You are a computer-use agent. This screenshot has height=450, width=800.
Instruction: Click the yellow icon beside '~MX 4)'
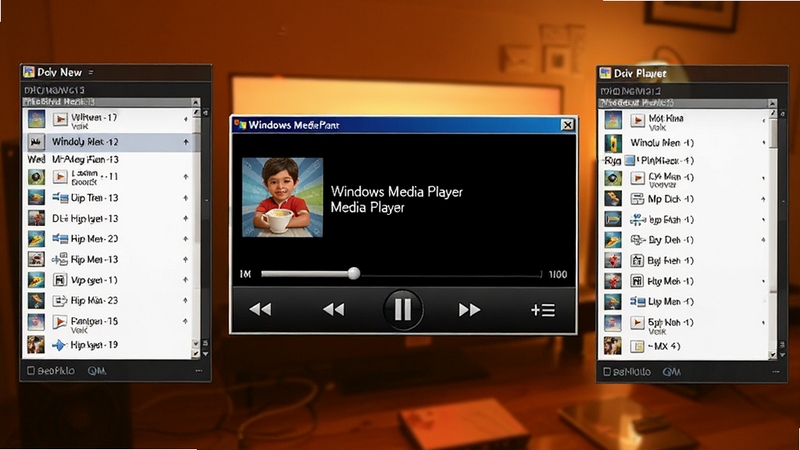(x=637, y=346)
